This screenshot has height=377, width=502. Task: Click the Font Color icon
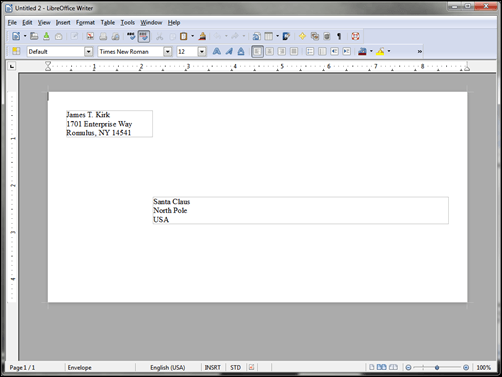pos(362,52)
